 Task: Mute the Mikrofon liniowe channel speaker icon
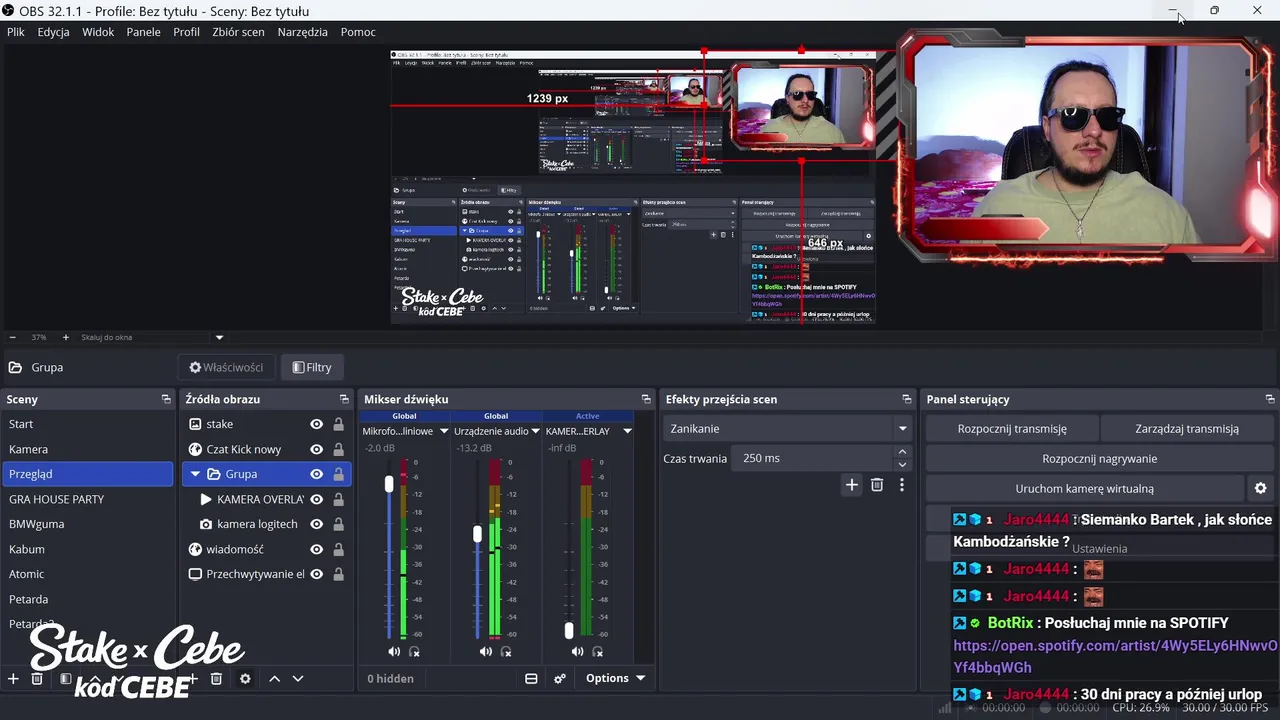click(394, 652)
